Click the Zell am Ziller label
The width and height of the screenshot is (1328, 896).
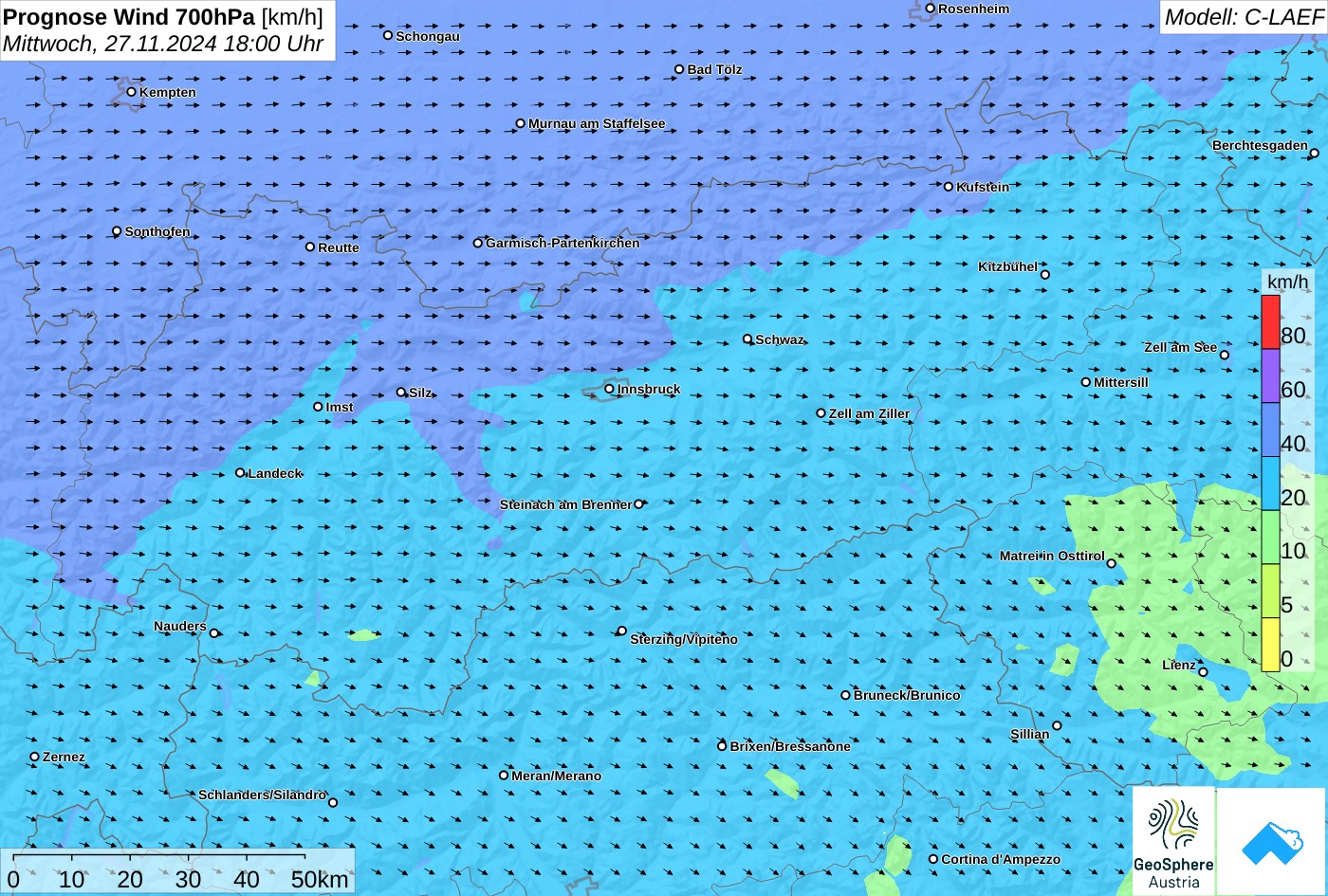tap(869, 413)
